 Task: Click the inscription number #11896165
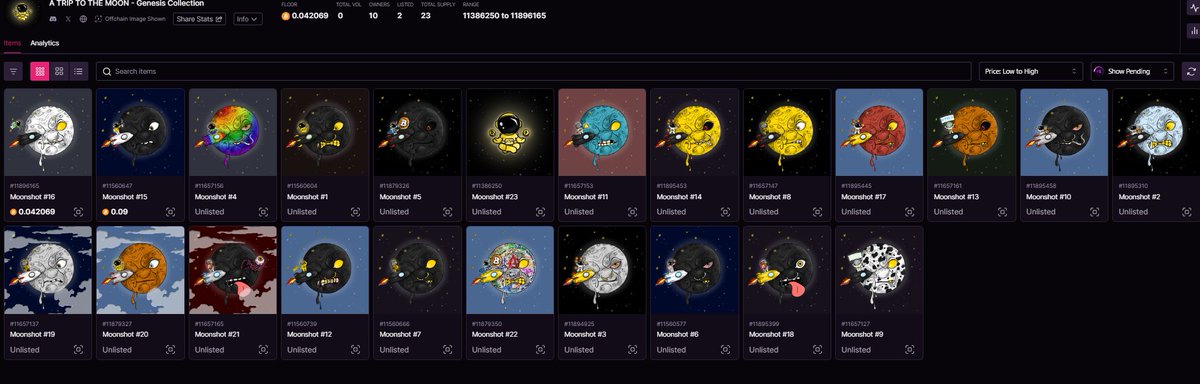coord(25,186)
